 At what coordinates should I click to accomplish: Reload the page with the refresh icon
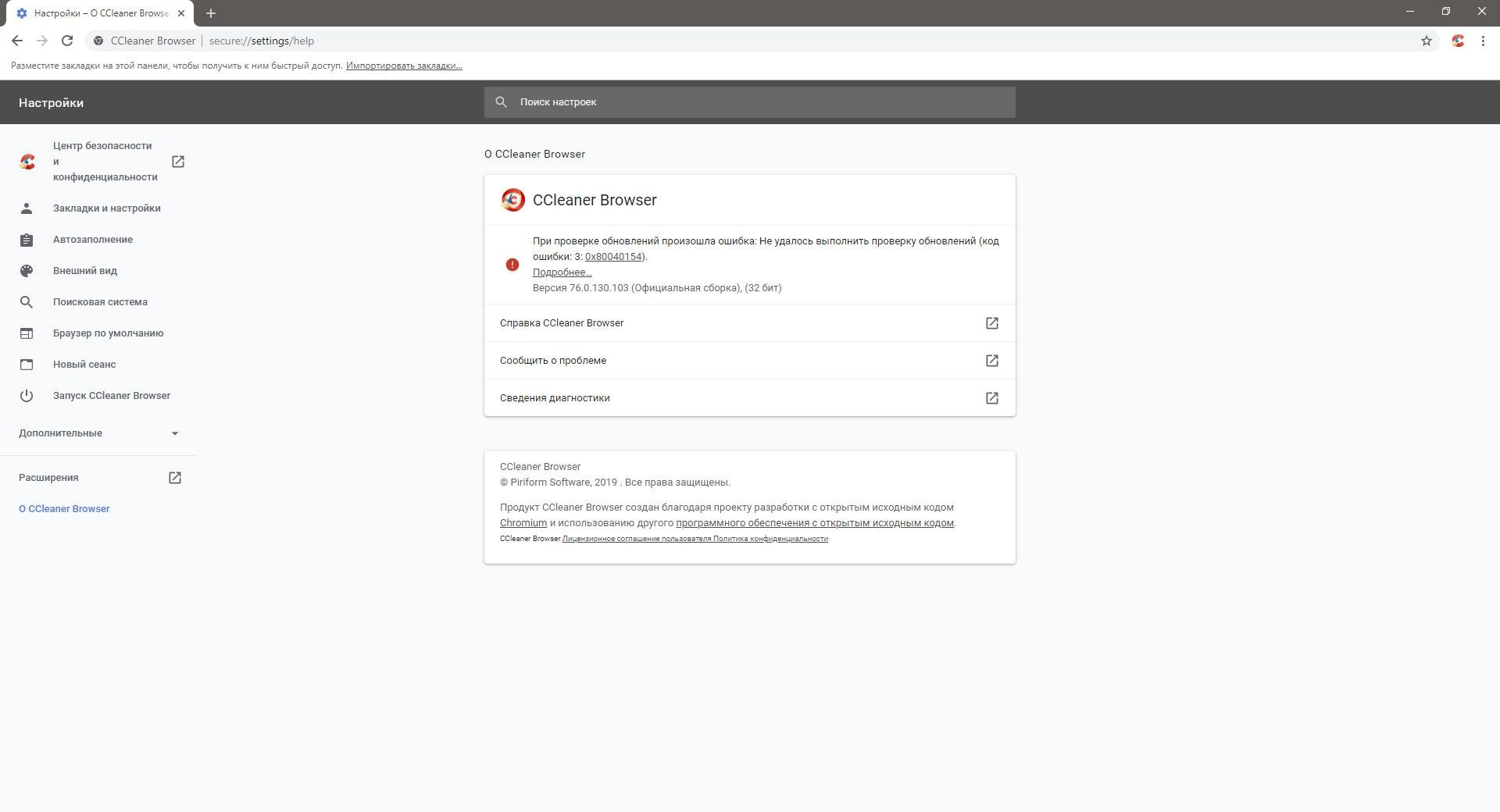click(x=67, y=41)
